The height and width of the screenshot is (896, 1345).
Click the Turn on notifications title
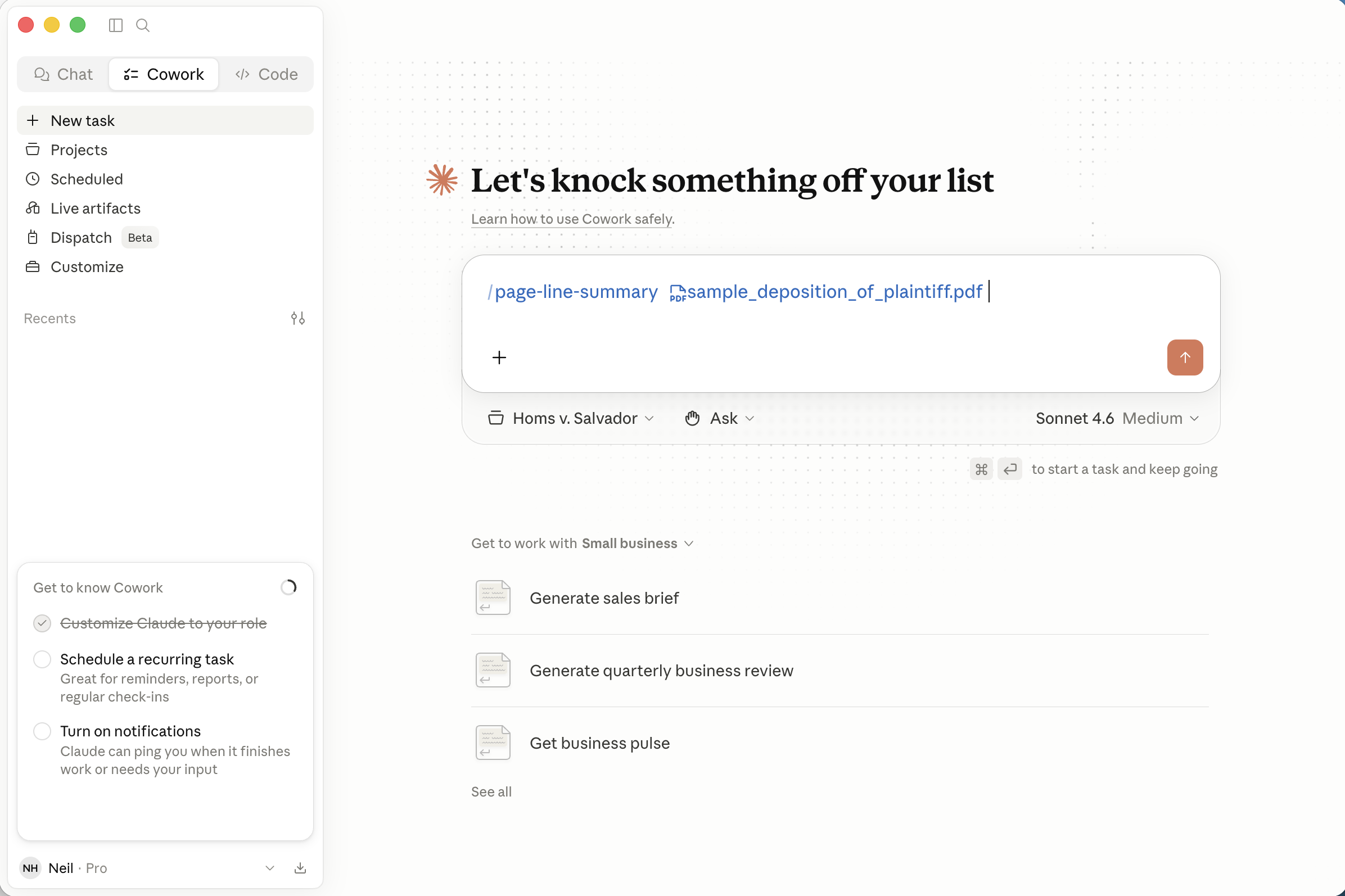point(130,731)
